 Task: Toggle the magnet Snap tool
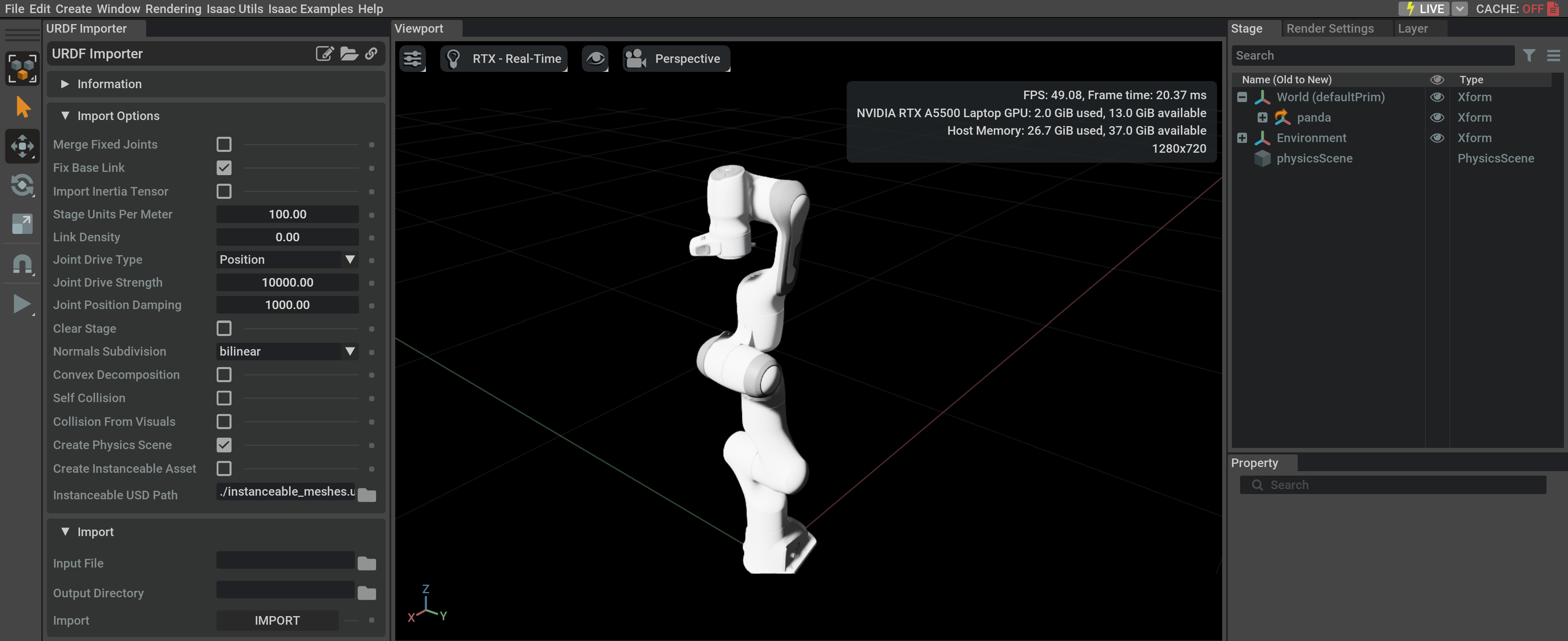click(22, 264)
